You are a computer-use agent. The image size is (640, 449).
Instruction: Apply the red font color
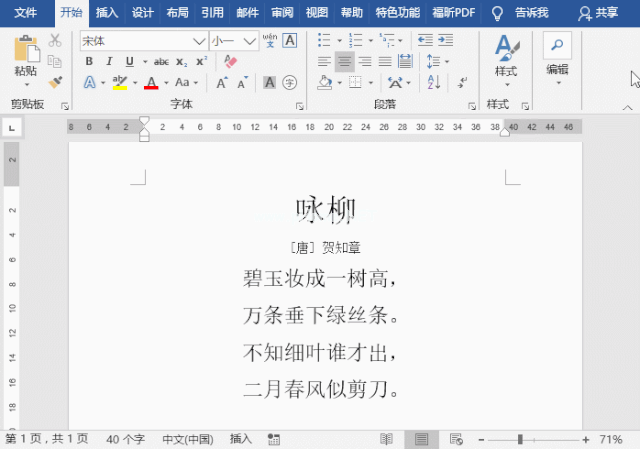(x=151, y=82)
